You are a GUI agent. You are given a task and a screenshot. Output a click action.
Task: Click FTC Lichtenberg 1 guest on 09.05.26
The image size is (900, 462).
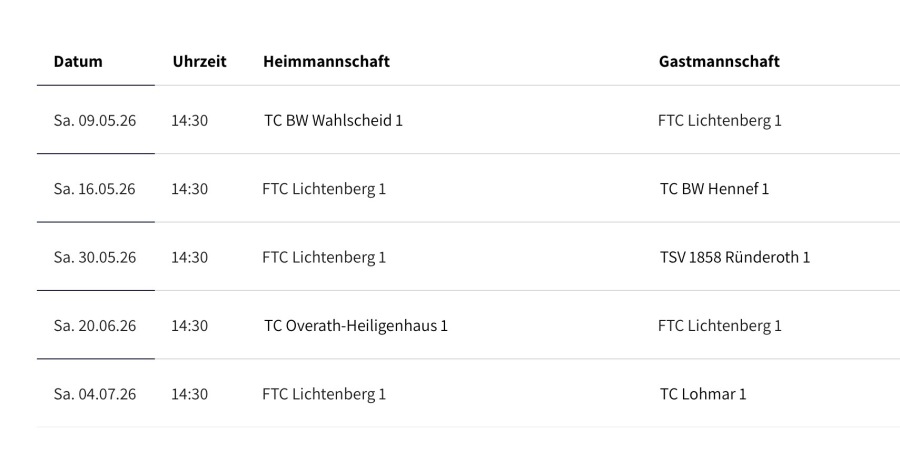click(719, 120)
